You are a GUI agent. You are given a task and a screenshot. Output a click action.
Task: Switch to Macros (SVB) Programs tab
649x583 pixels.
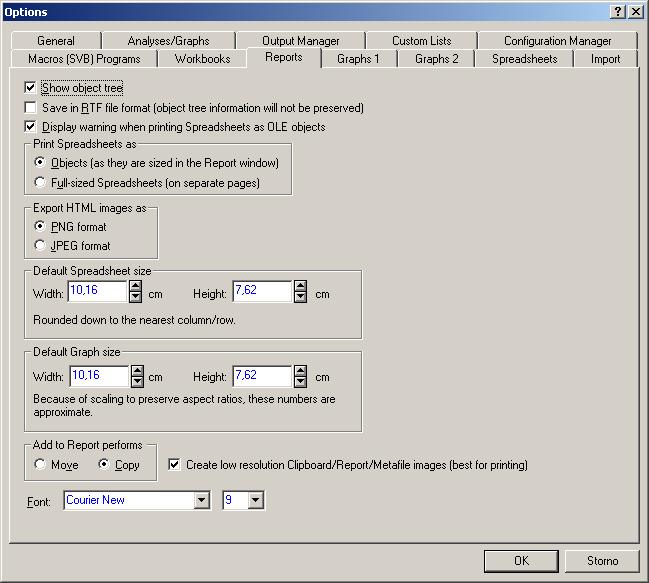(x=84, y=59)
